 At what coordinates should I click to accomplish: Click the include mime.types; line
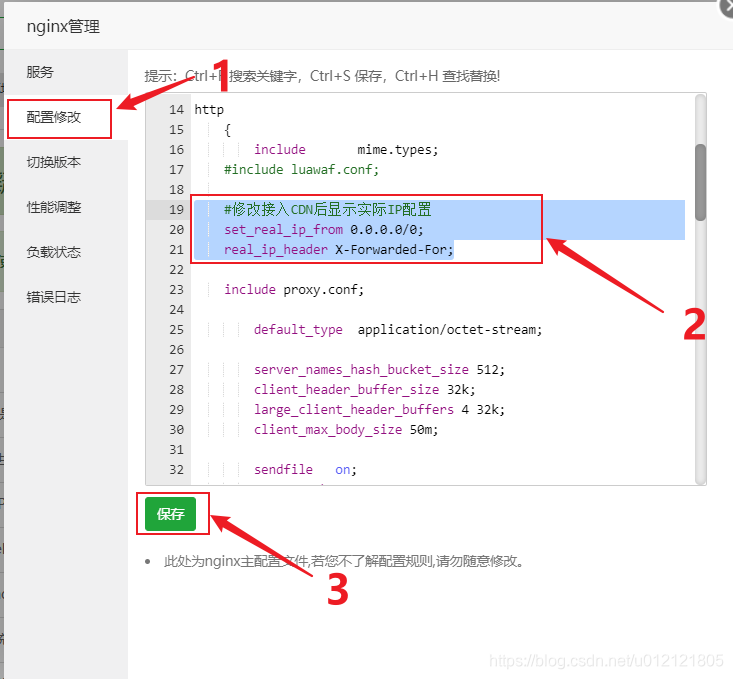(x=346, y=150)
